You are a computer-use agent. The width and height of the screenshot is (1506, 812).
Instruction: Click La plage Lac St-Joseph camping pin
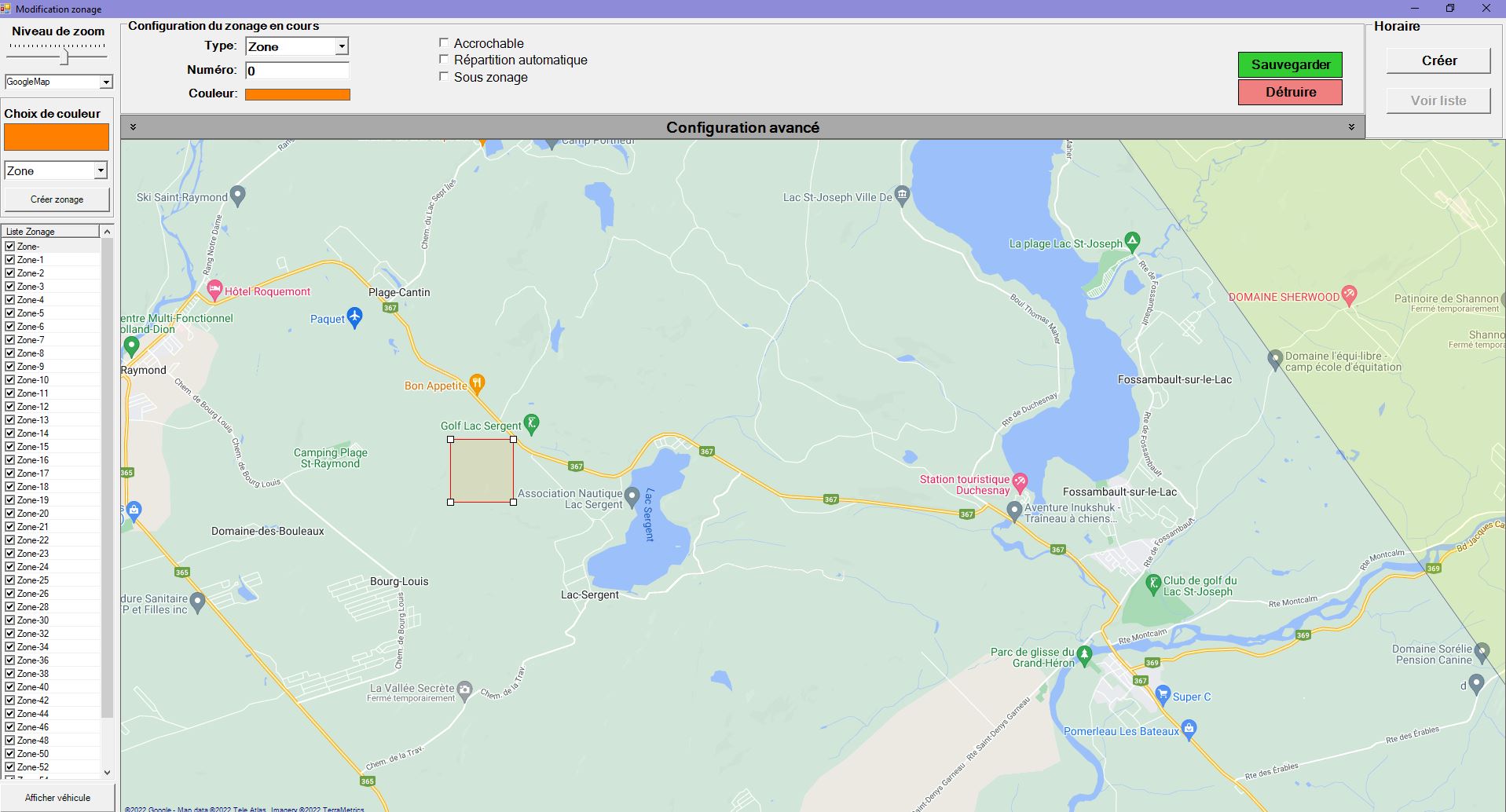point(1132,241)
